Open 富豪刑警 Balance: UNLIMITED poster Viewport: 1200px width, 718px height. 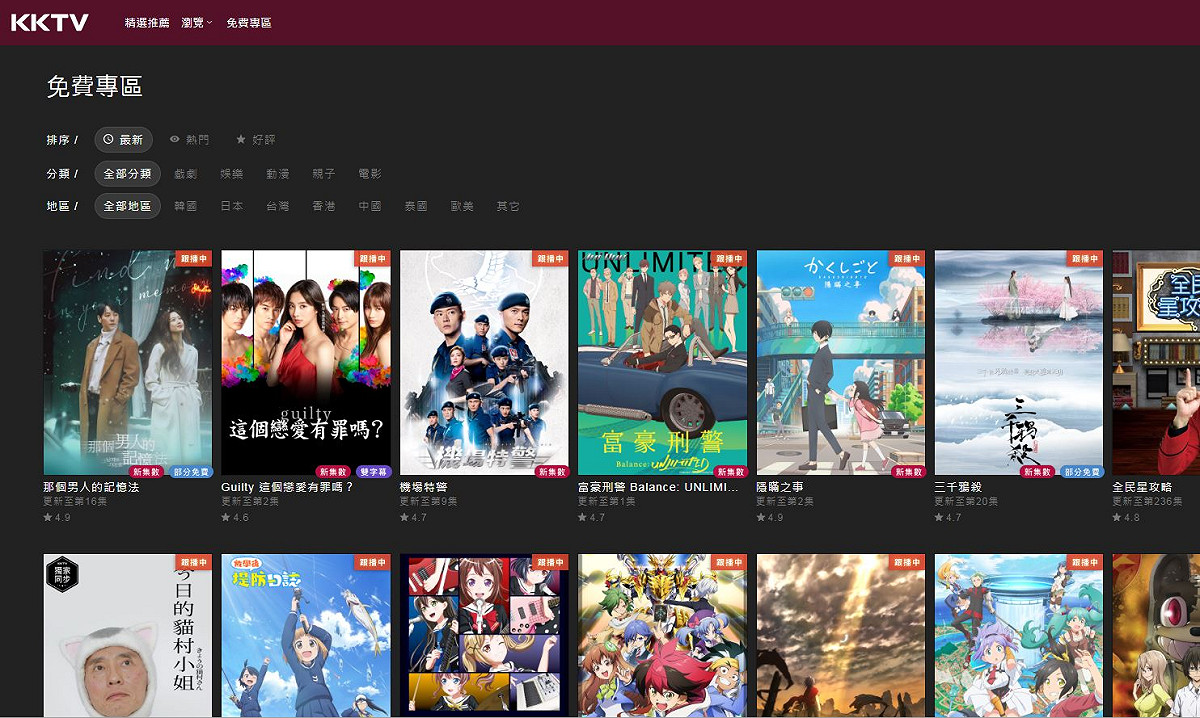(662, 362)
